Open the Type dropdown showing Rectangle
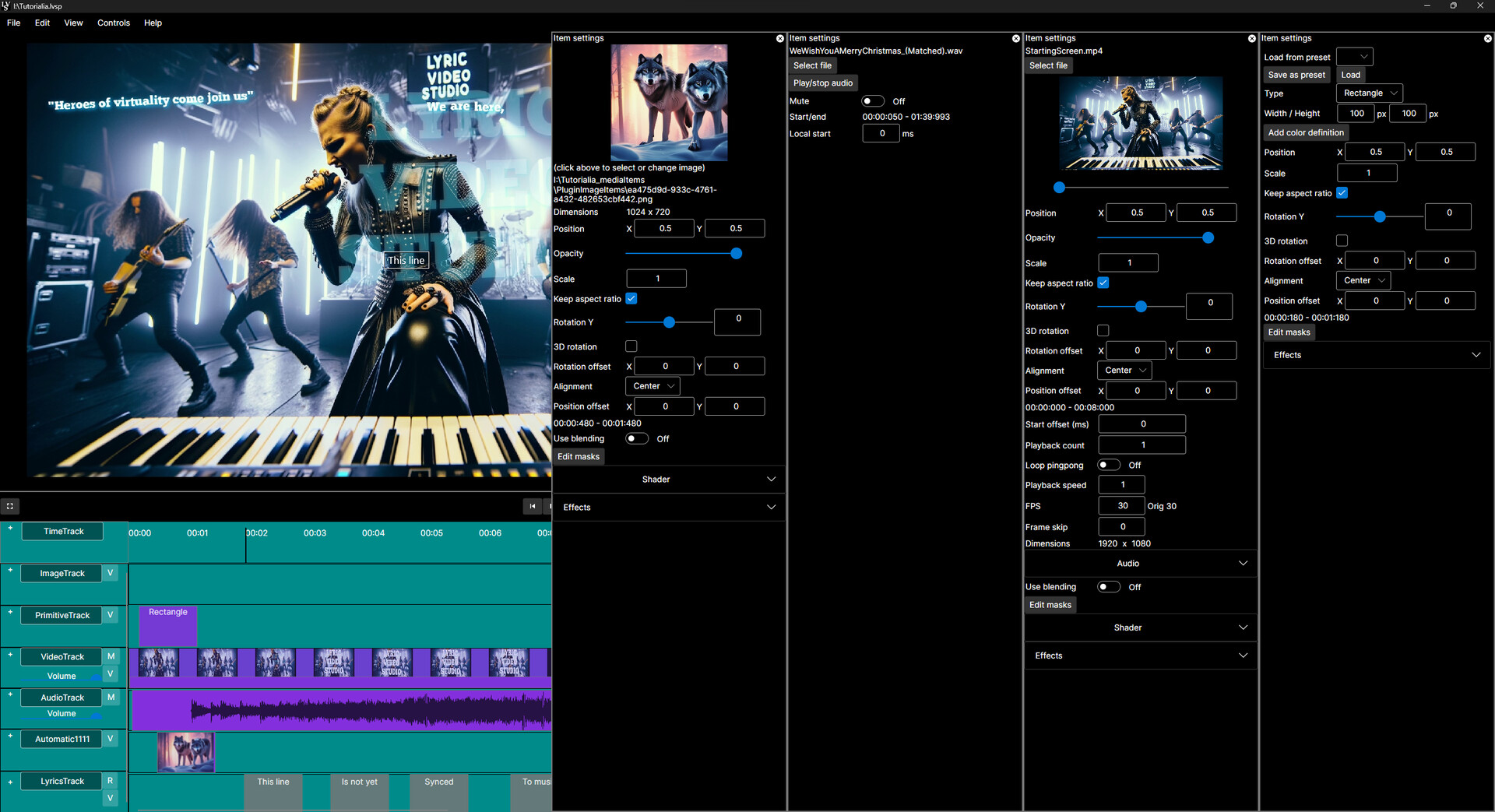 [x=1369, y=93]
